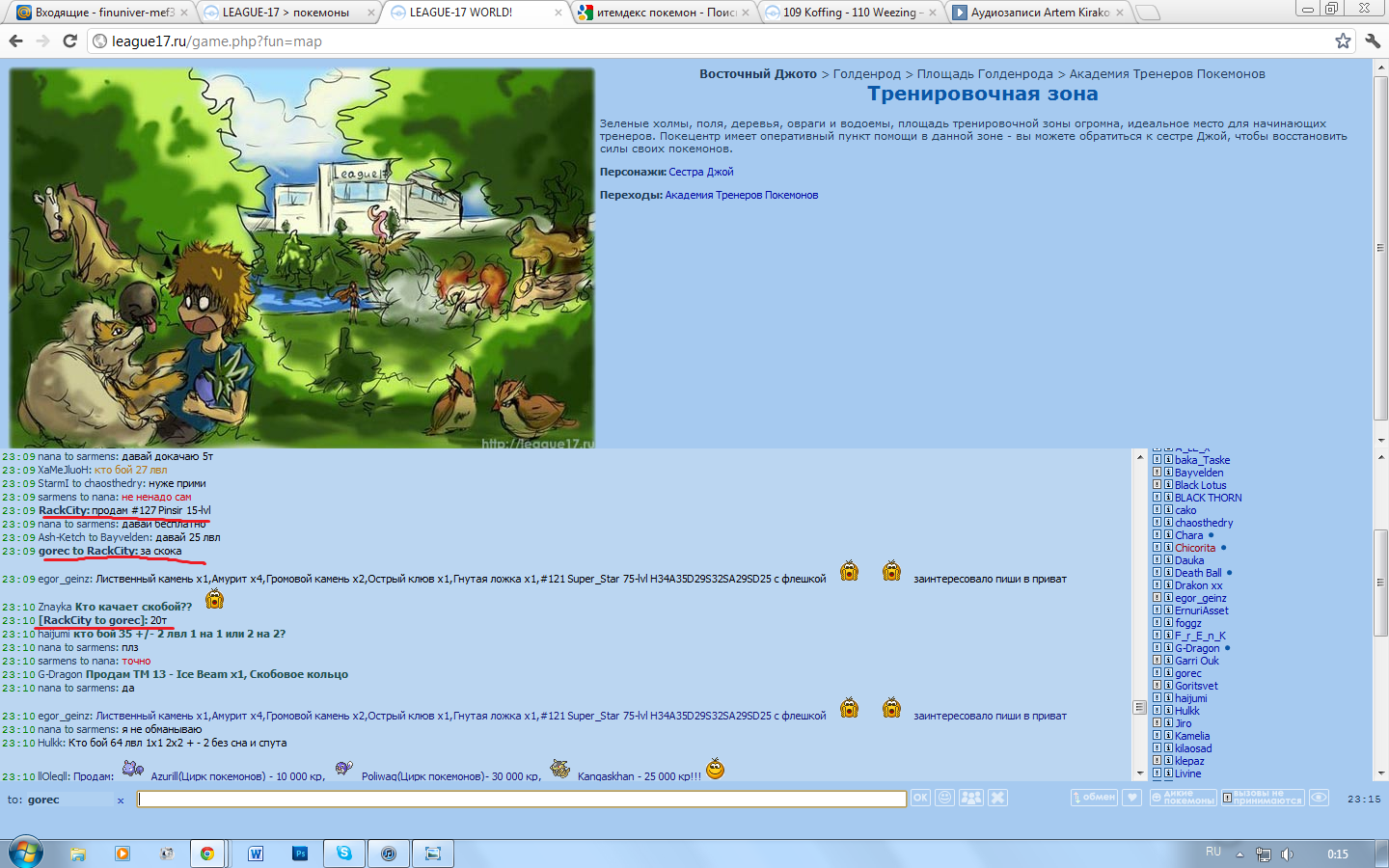Click the exclamation icon next to Black Lotus
Screen dimensions: 1389x868
(x=1157, y=485)
